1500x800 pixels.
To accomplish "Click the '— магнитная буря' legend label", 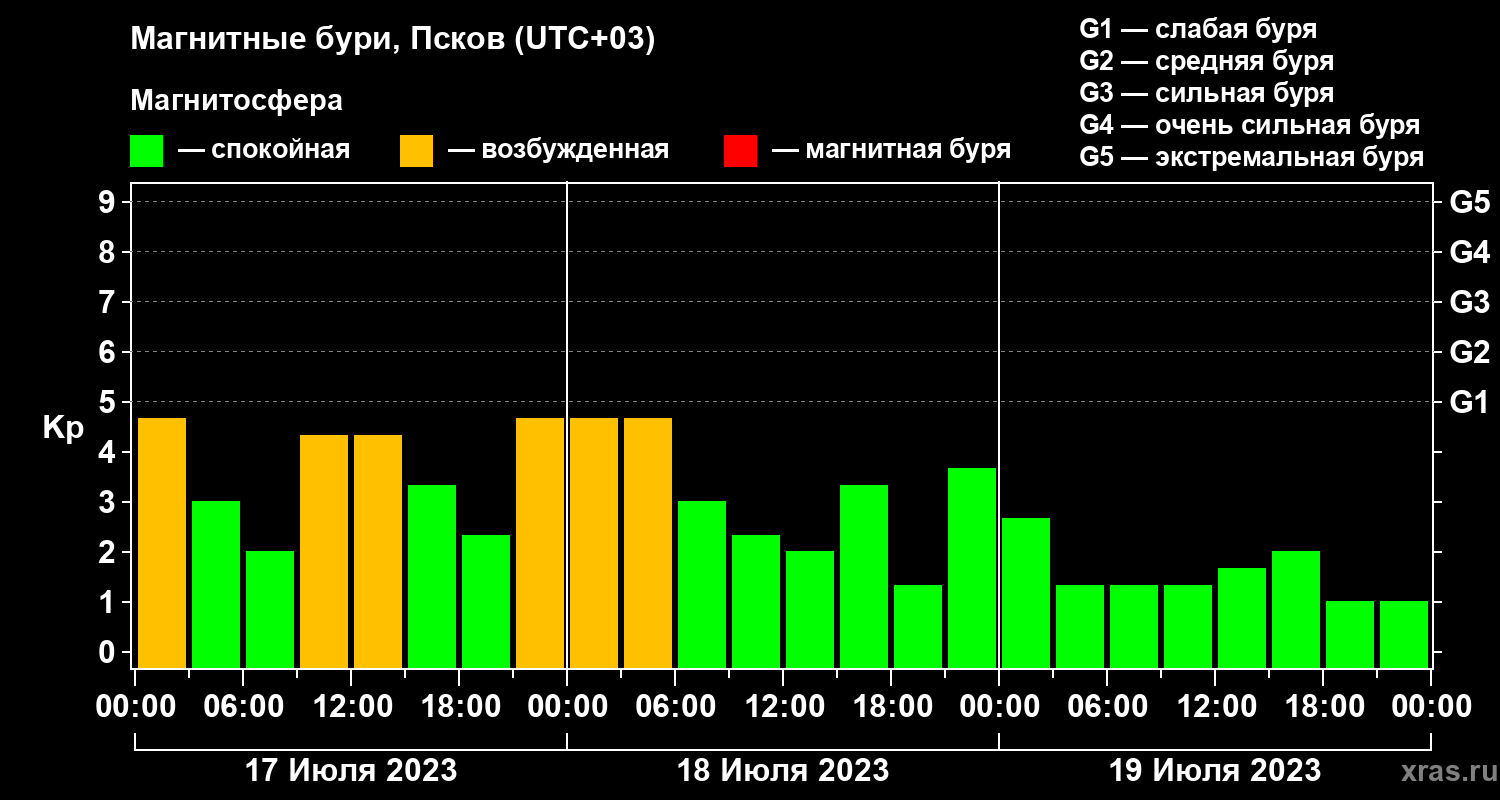I will click(892, 150).
